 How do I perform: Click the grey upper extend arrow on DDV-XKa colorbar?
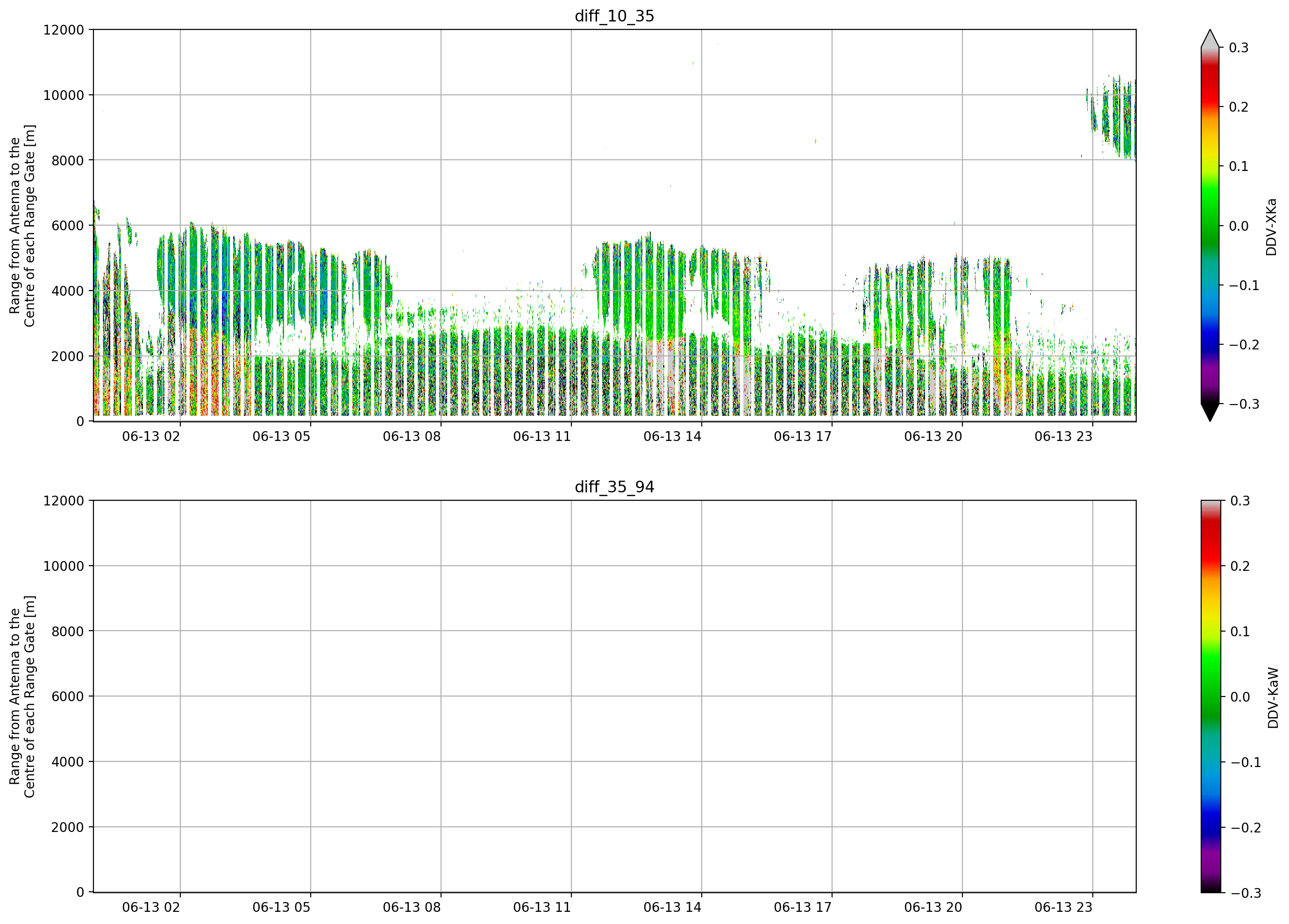pyautogui.click(x=1210, y=39)
